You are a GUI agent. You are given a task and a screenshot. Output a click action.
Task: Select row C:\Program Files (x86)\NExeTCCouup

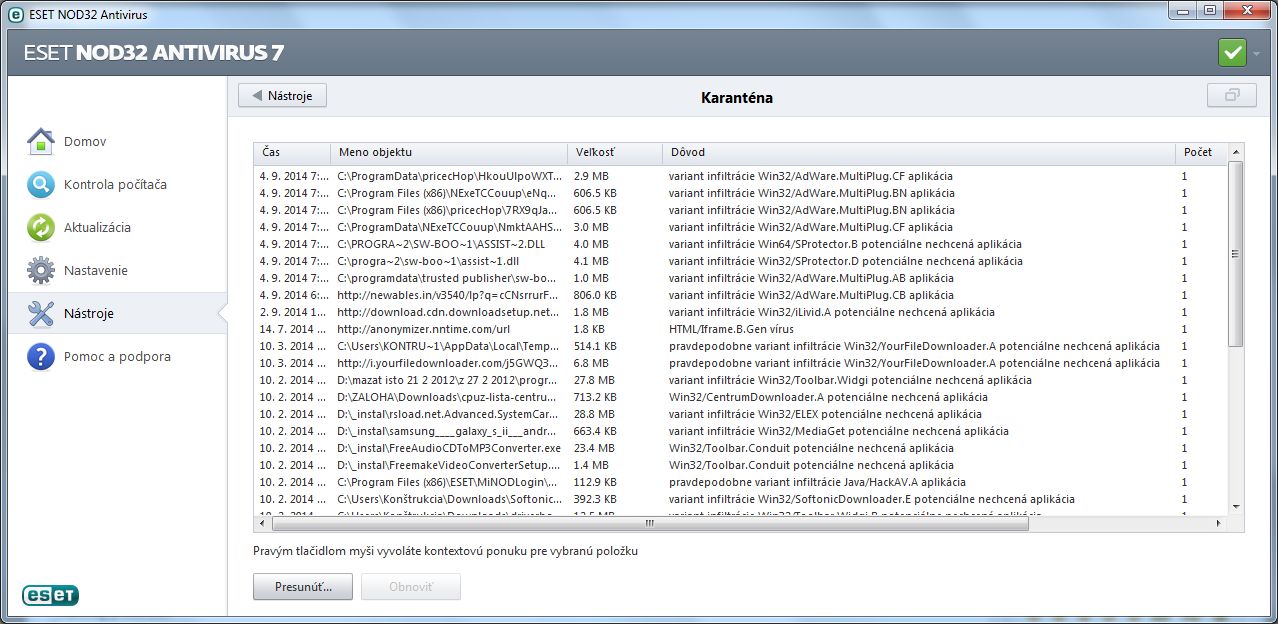[x=741, y=193]
